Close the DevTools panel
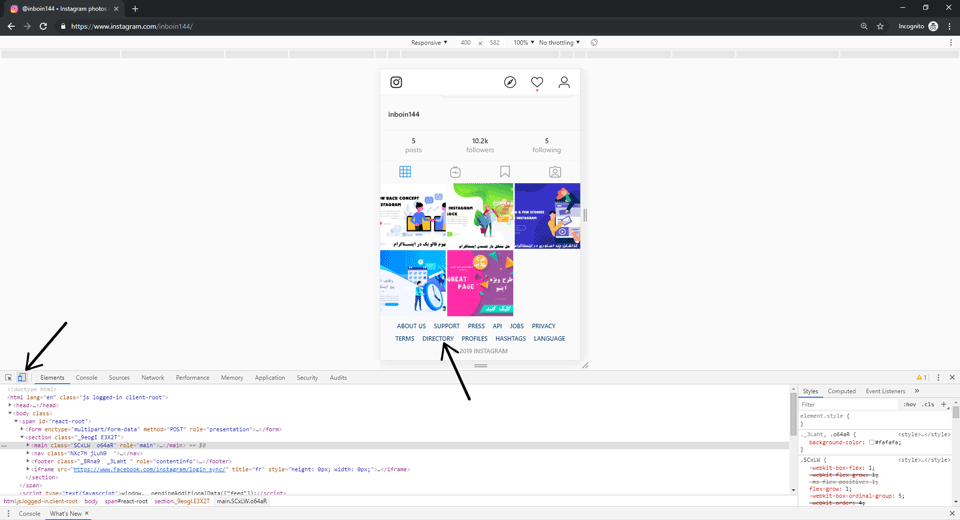 click(x=952, y=377)
